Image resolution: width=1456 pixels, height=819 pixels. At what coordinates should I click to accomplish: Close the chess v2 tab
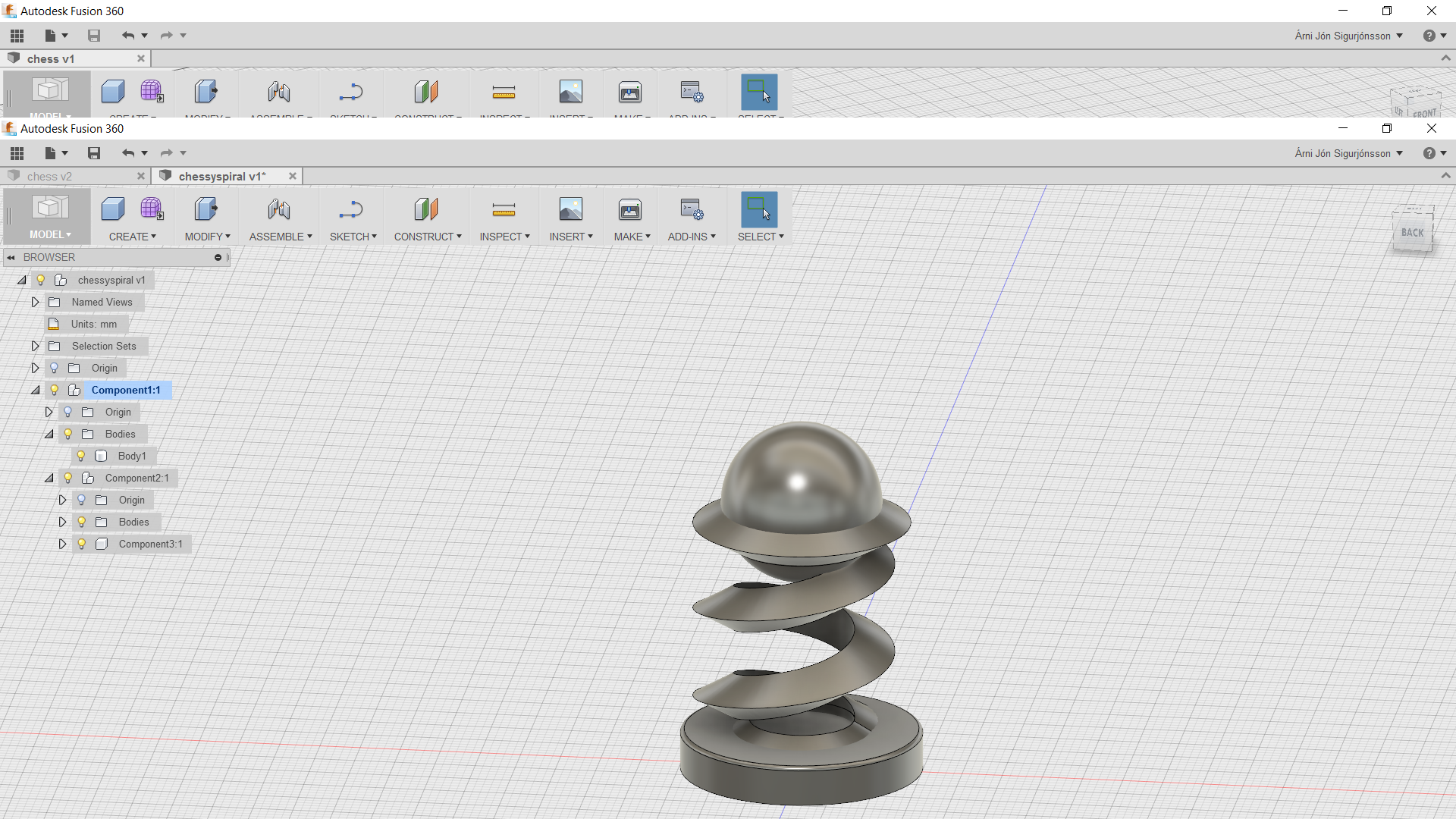141,176
